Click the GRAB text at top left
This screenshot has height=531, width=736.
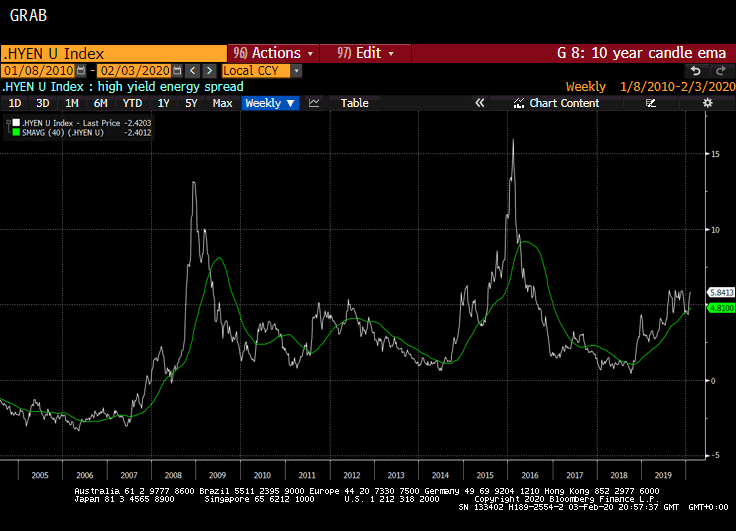pyautogui.click(x=28, y=15)
